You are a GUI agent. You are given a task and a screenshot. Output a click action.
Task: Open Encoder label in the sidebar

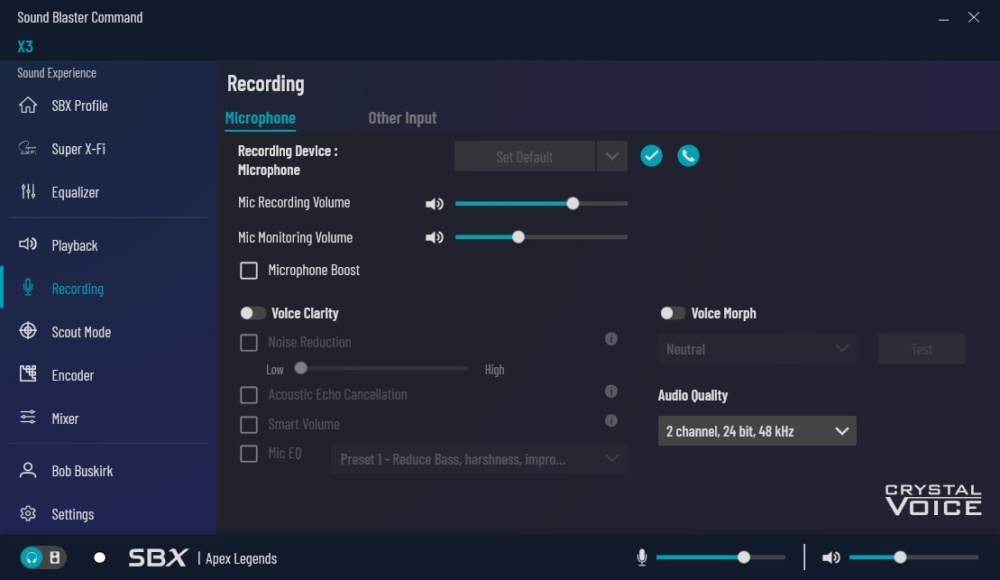pyautogui.click(x=73, y=375)
